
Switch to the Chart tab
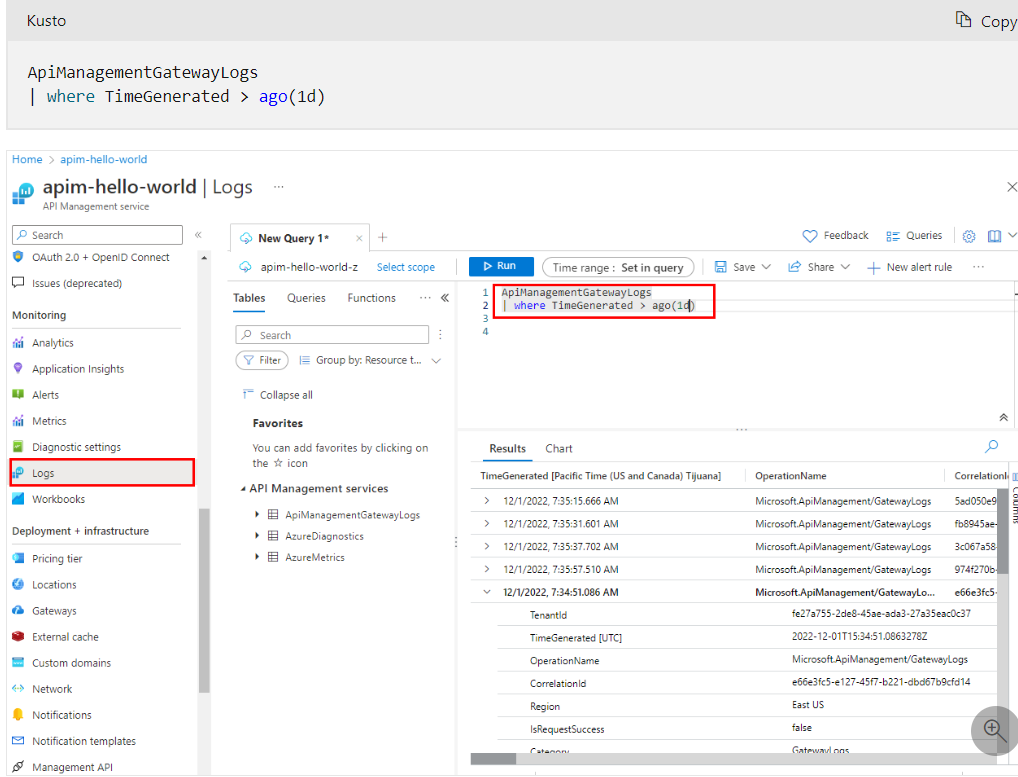558,449
